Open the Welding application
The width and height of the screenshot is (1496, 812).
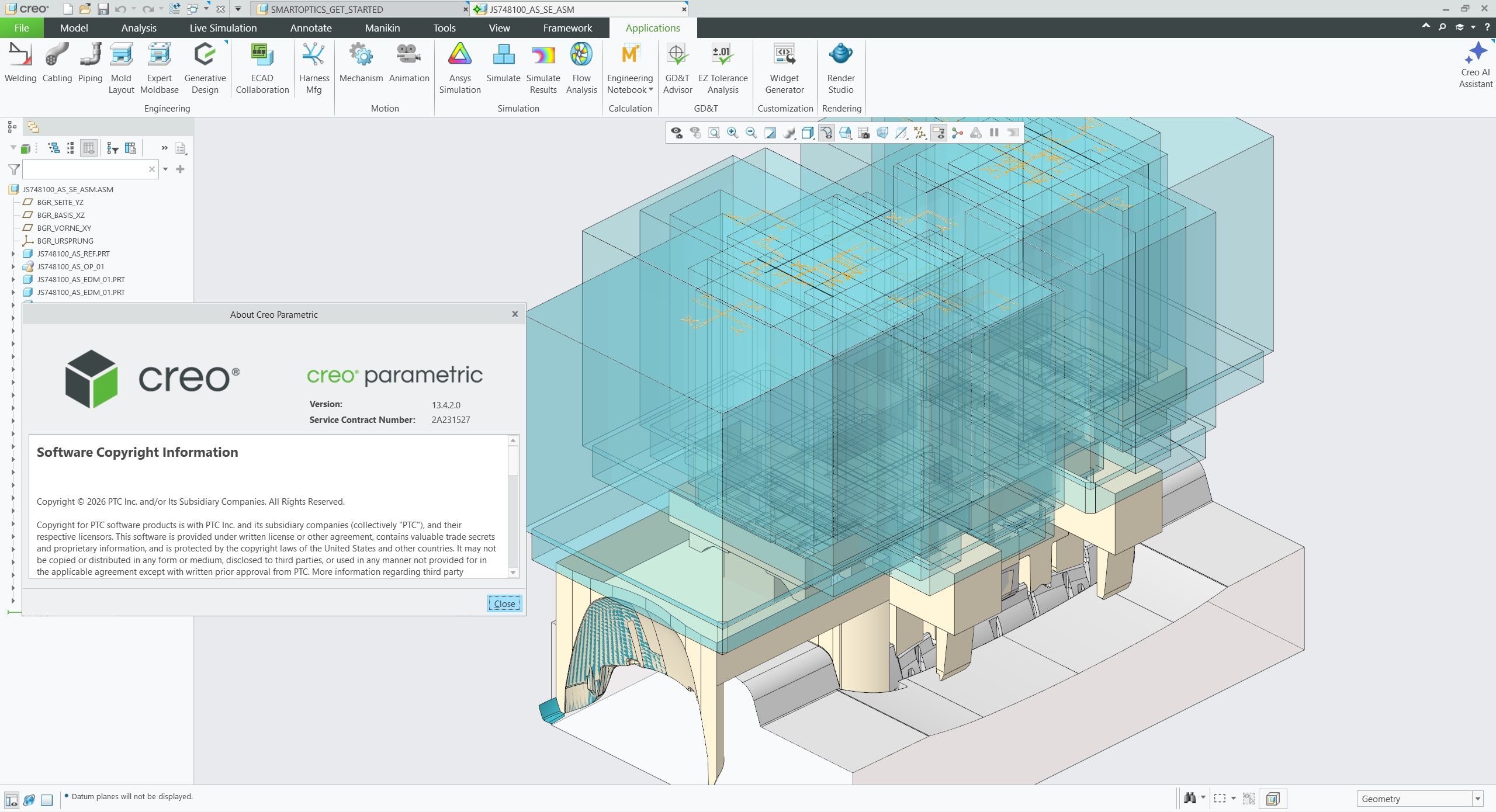20,63
